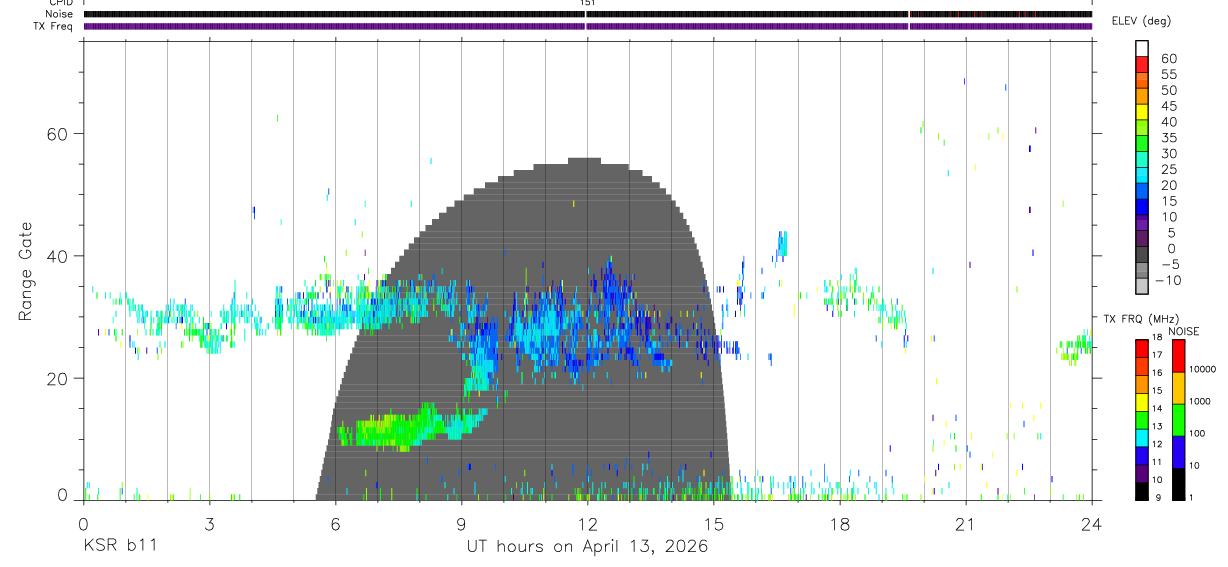
Task: Click ELEV scale value 50
Action: point(1167,90)
